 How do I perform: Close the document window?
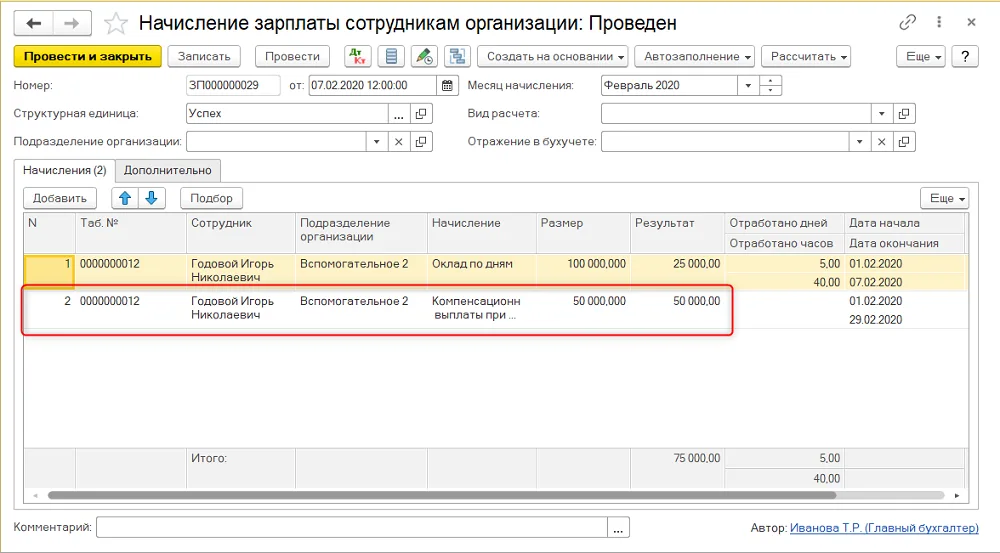coord(971,22)
